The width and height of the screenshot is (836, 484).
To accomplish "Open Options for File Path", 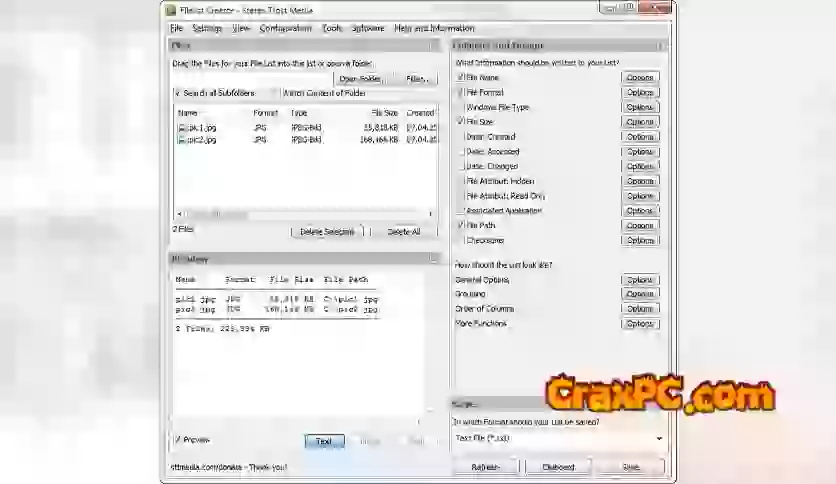I will click(640, 225).
